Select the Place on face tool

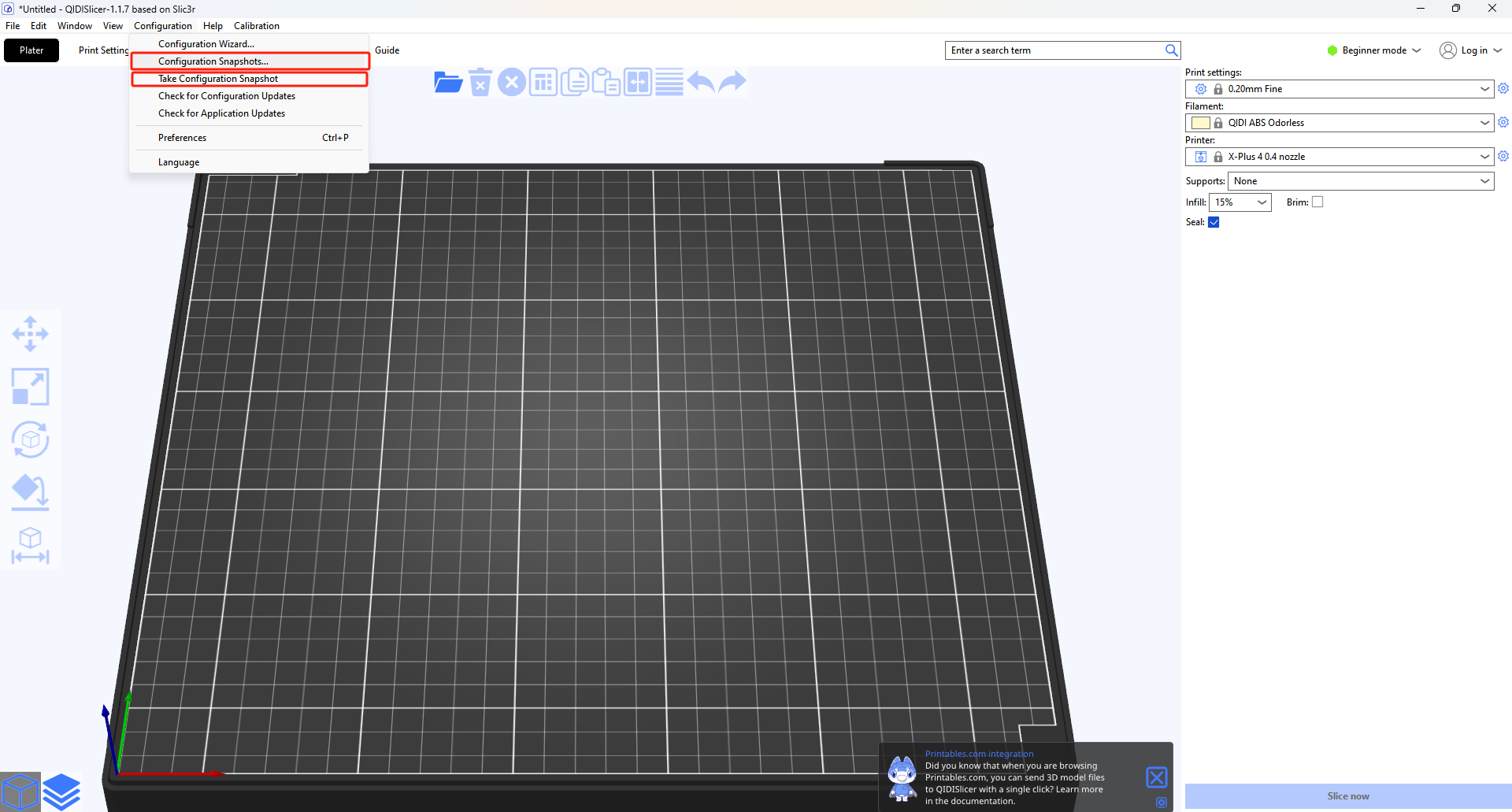pyautogui.click(x=30, y=492)
